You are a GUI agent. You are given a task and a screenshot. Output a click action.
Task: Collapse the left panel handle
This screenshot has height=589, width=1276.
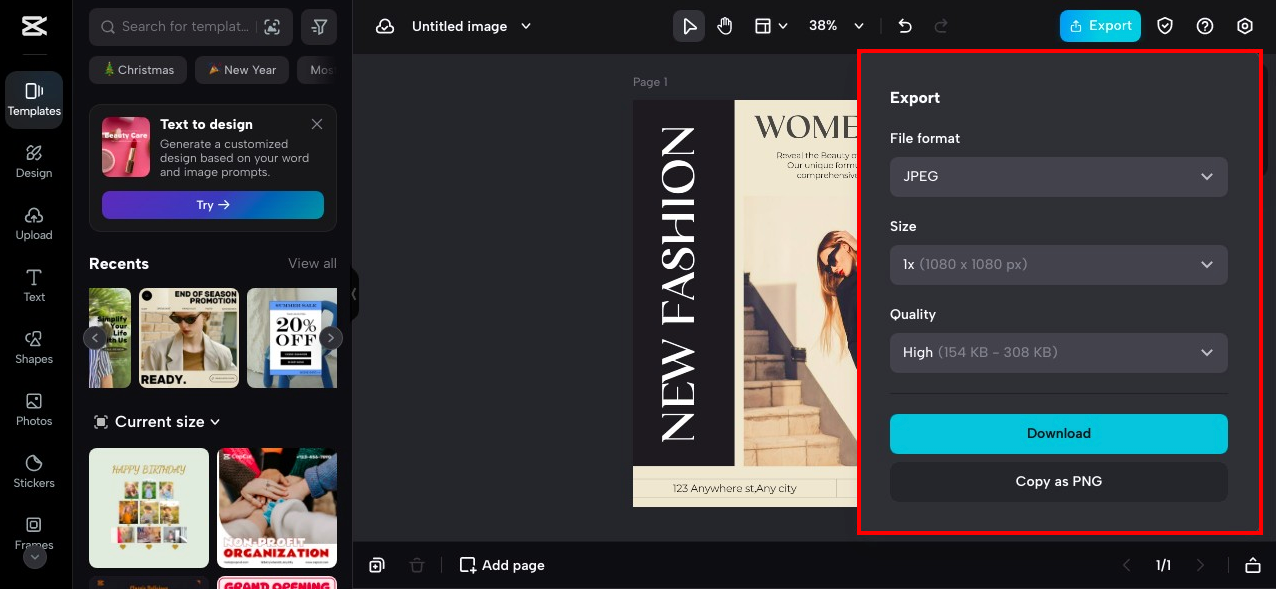pos(354,294)
